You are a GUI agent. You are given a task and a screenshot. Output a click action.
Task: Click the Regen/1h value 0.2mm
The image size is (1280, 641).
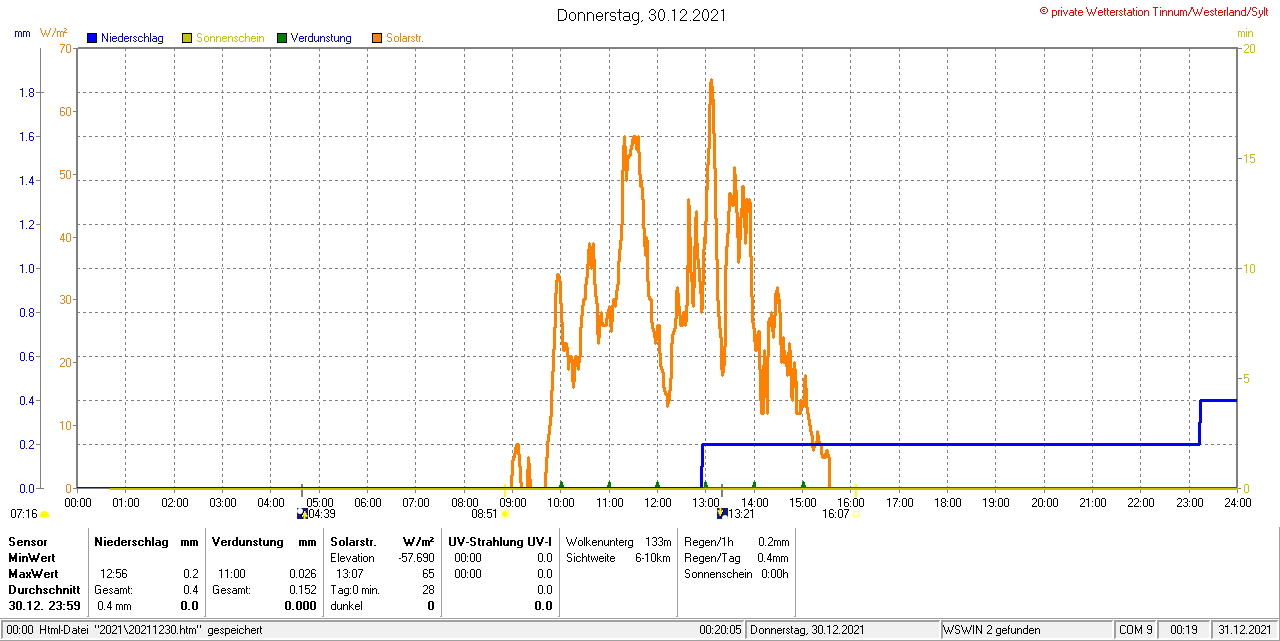pyautogui.click(x=773, y=541)
